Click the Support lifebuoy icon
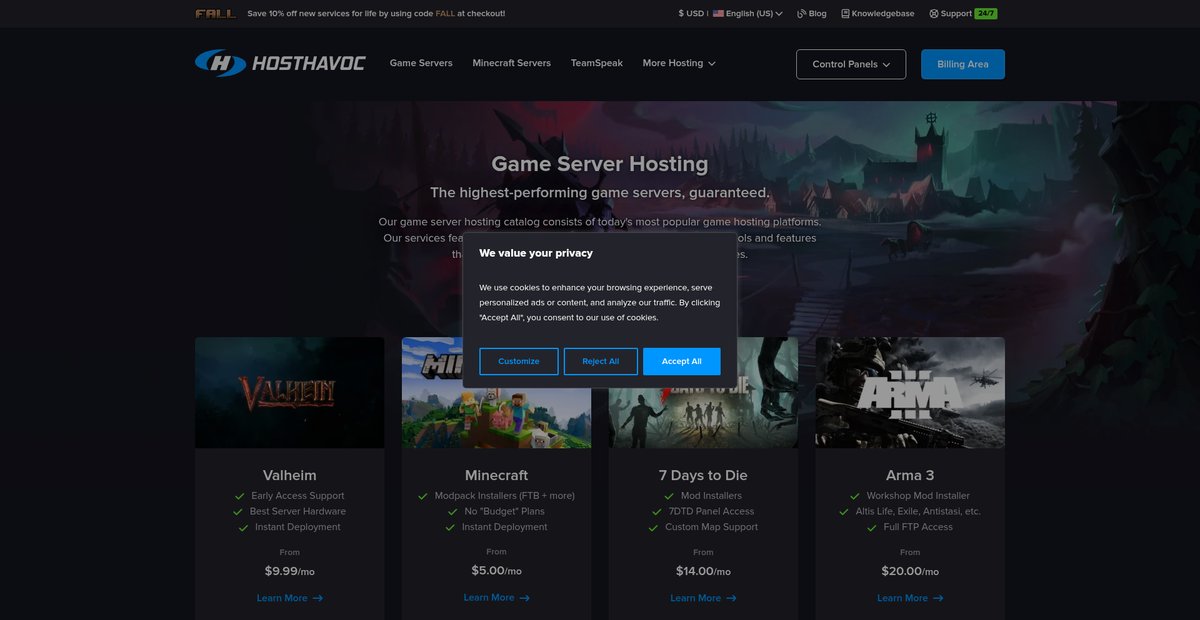Screen dimensions: 1200x620 (934, 14)
